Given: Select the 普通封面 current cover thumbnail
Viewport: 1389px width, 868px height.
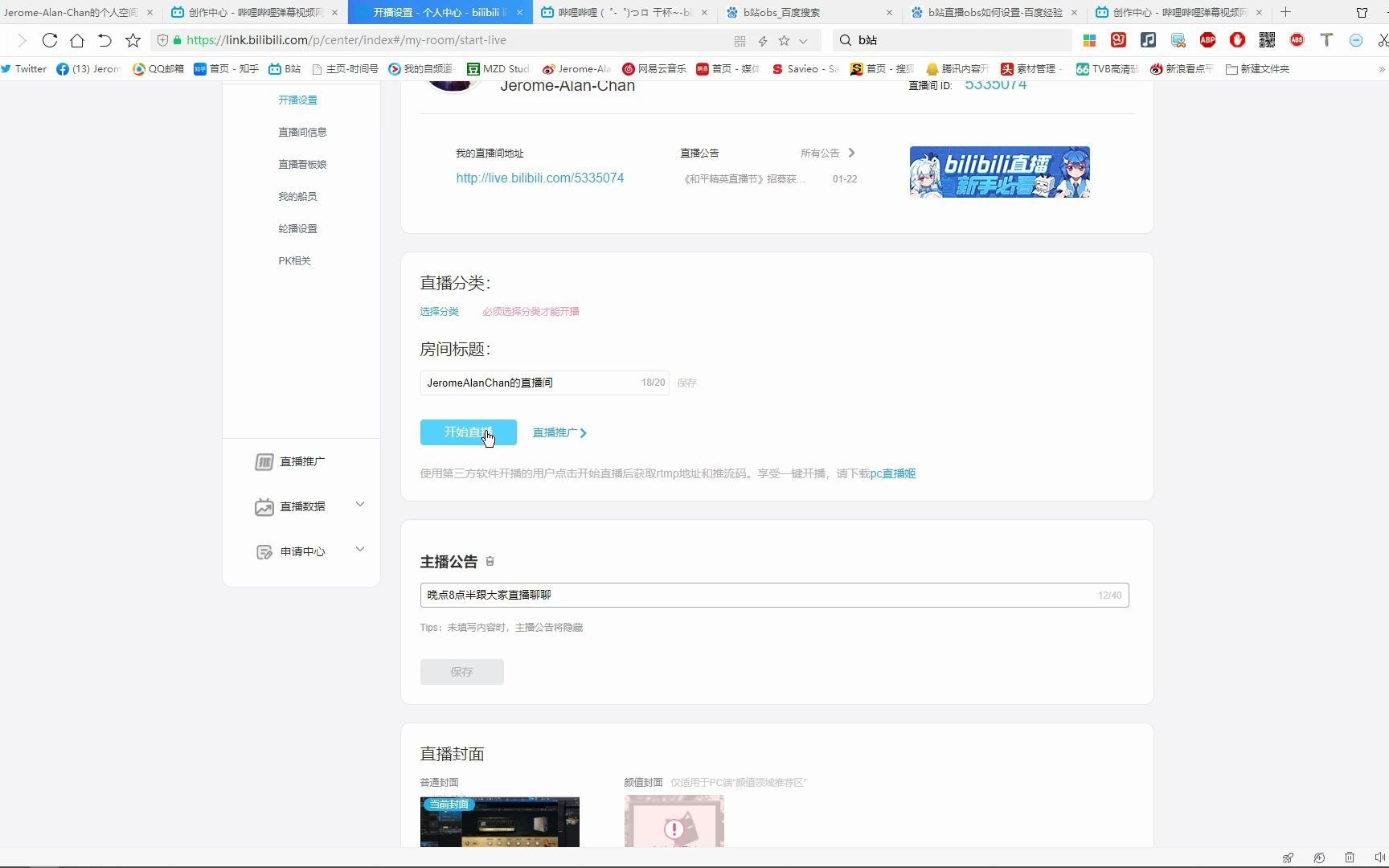Looking at the screenshot, I should [500, 821].
